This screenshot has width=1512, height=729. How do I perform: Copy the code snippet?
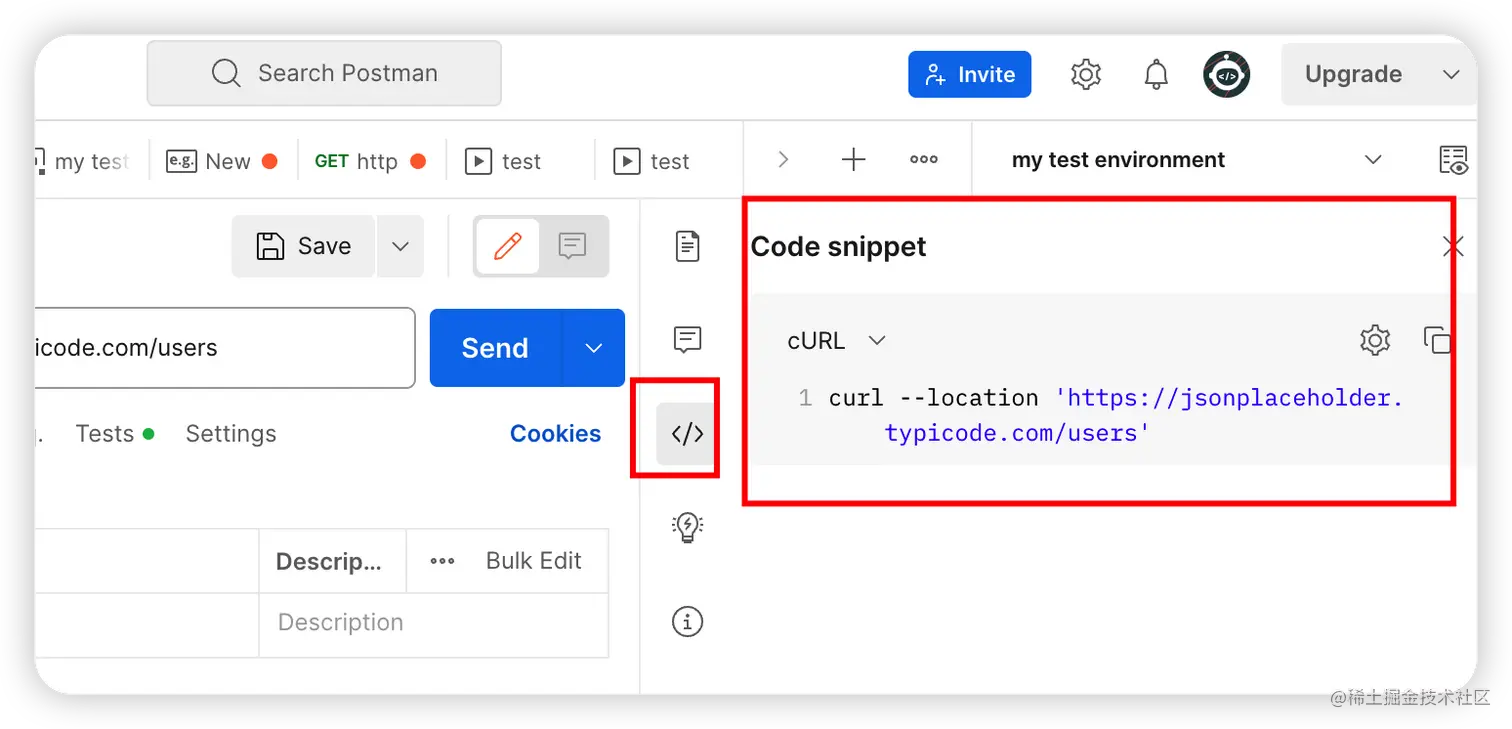coord(1437,340)
